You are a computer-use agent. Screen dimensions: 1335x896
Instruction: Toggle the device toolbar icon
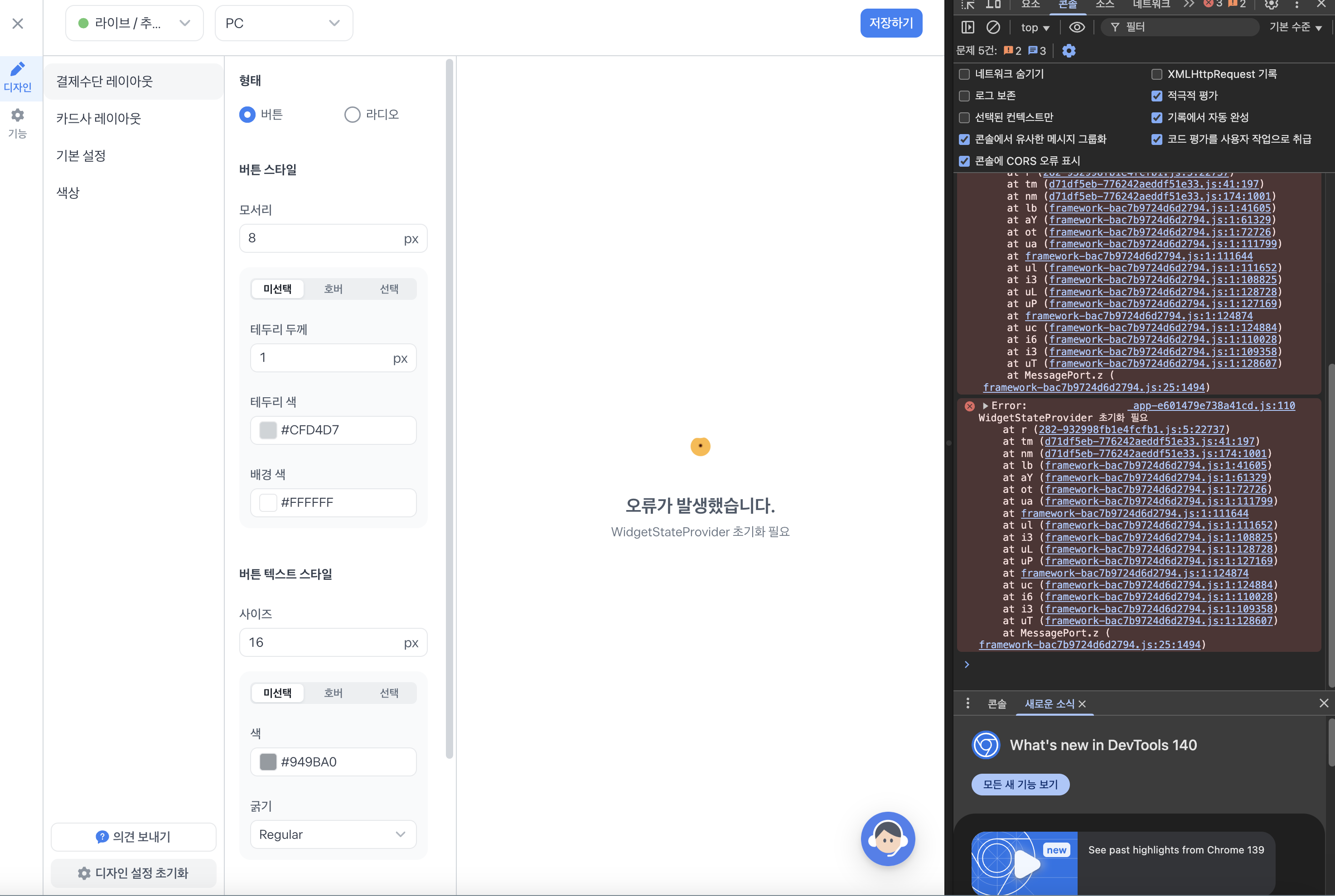[x=993, y=5]
